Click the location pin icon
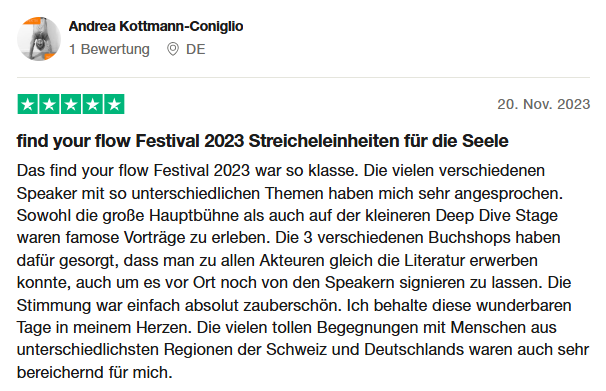The height and width of the screenshot is (391, 606). pyautogui.click(x=173, y=49)
